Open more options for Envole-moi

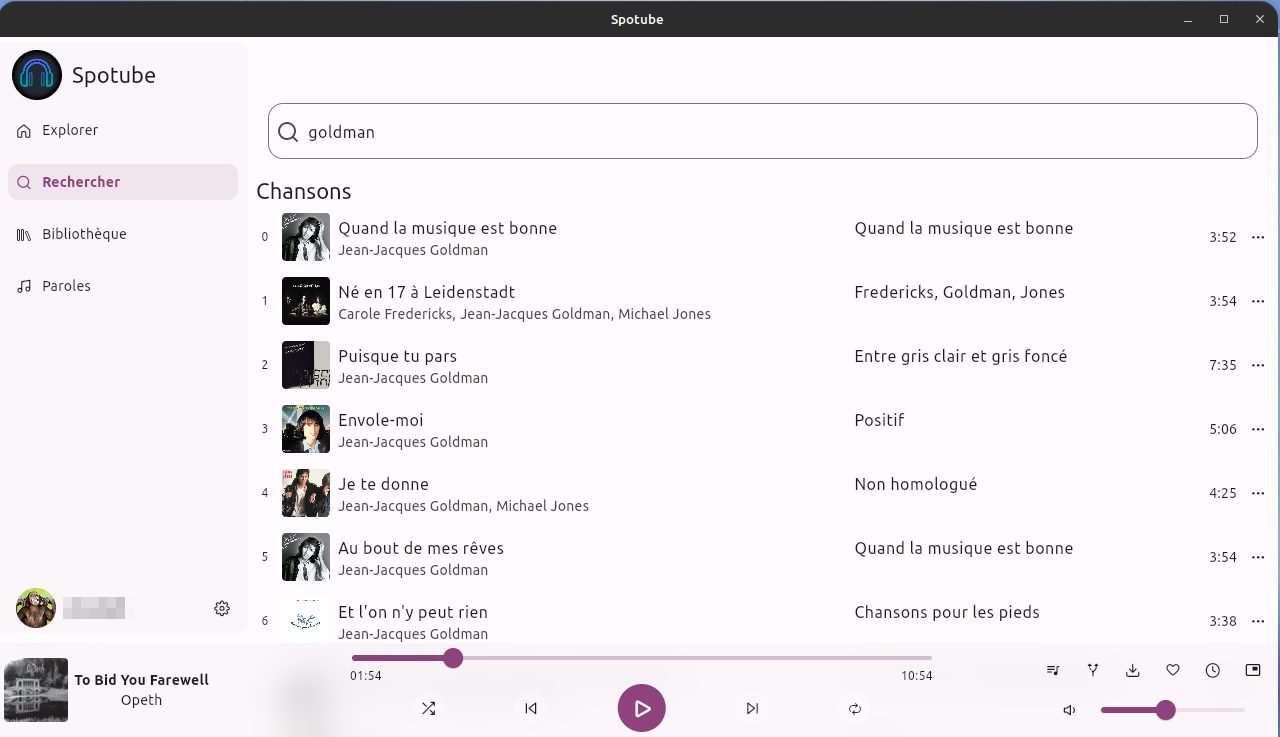(1258, 429)
